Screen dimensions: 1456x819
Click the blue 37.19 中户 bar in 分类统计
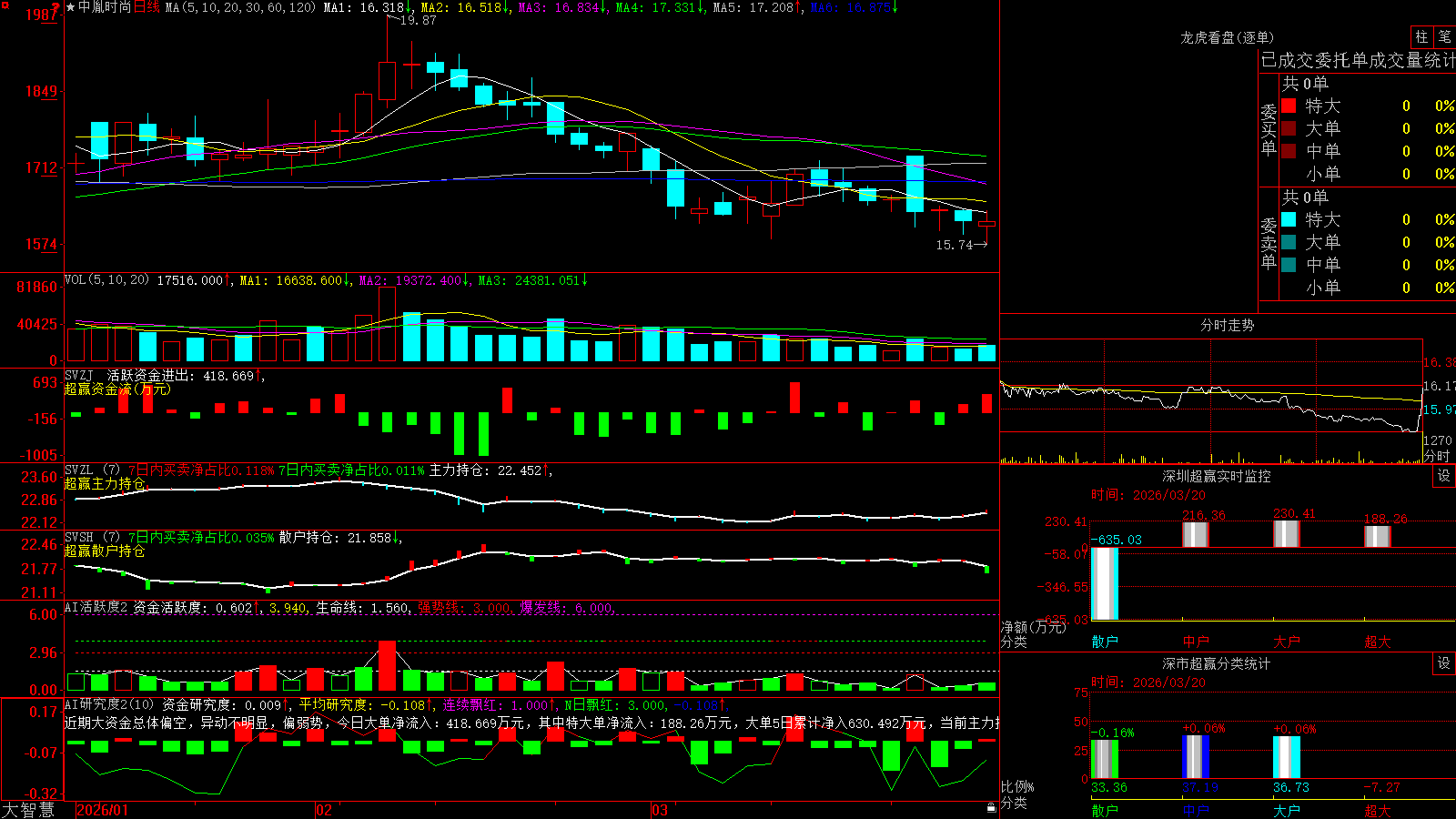pyautogui.click(x=1196, y=756)
